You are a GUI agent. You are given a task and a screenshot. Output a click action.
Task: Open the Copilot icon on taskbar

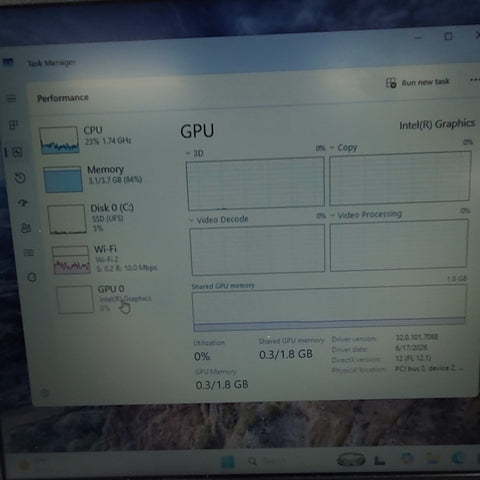[x=406, y=459]
